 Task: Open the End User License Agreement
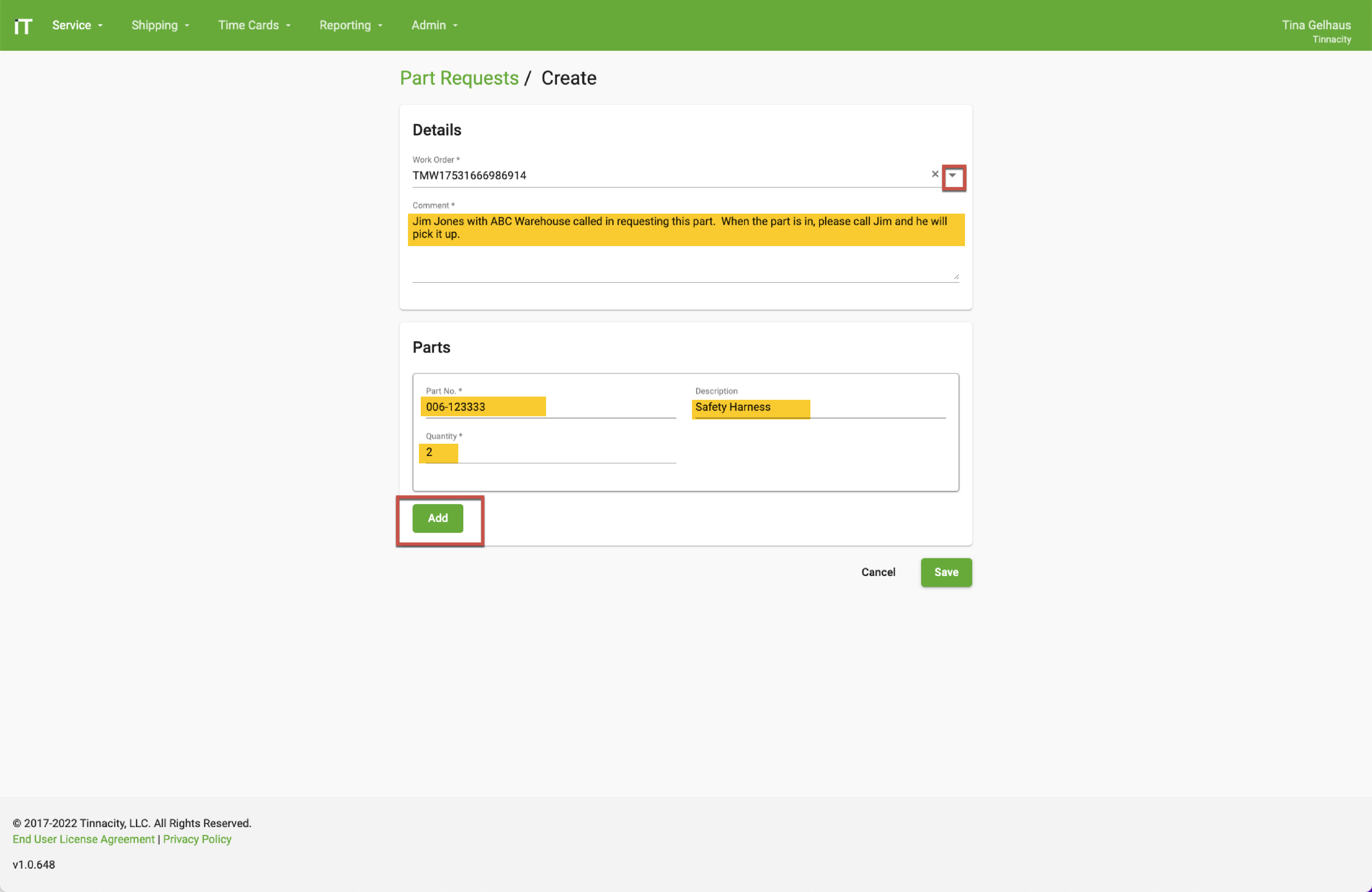[83, 839]
